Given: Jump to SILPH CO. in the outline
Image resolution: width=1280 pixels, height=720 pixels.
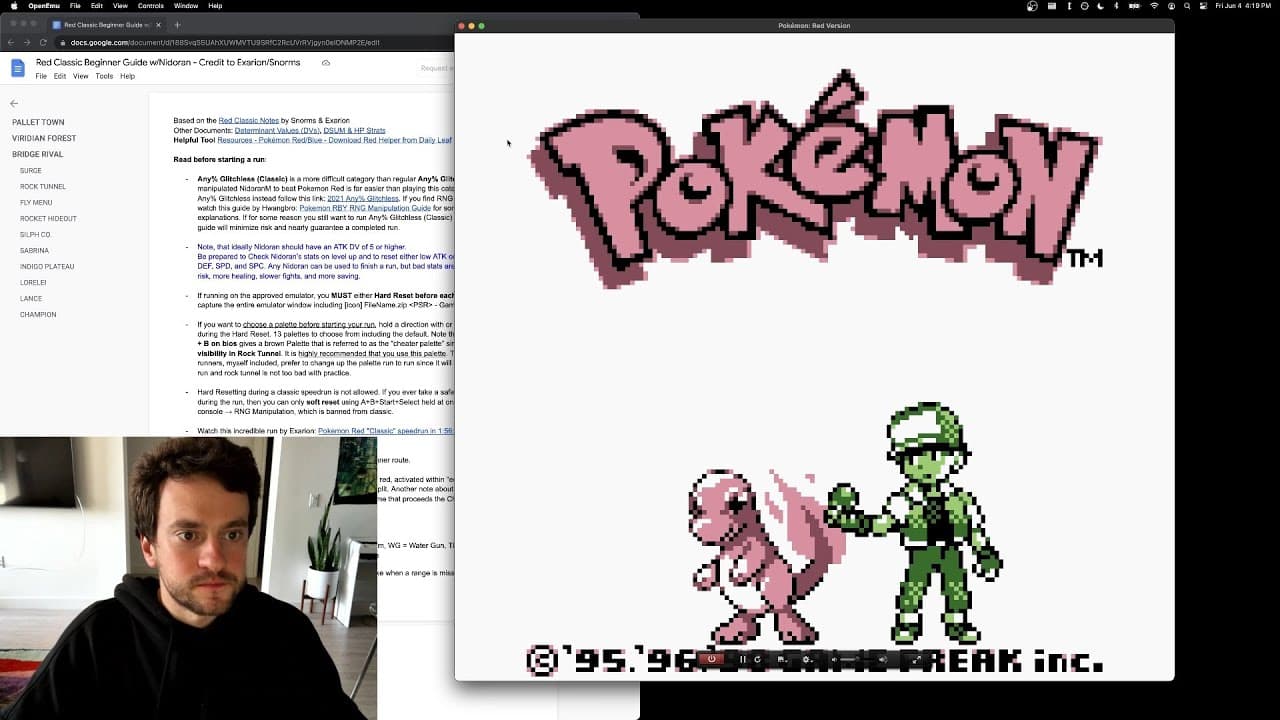Looking at the screenshot, I should (36, 234).
